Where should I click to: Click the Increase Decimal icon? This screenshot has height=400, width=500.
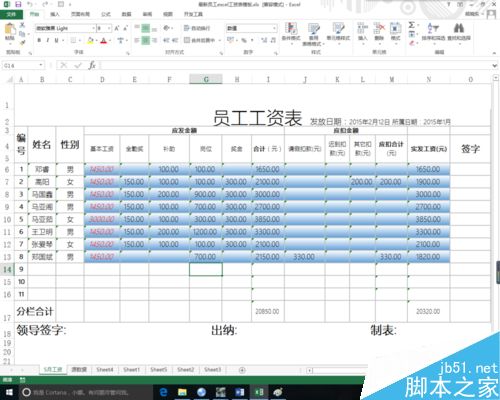[264, 40]
